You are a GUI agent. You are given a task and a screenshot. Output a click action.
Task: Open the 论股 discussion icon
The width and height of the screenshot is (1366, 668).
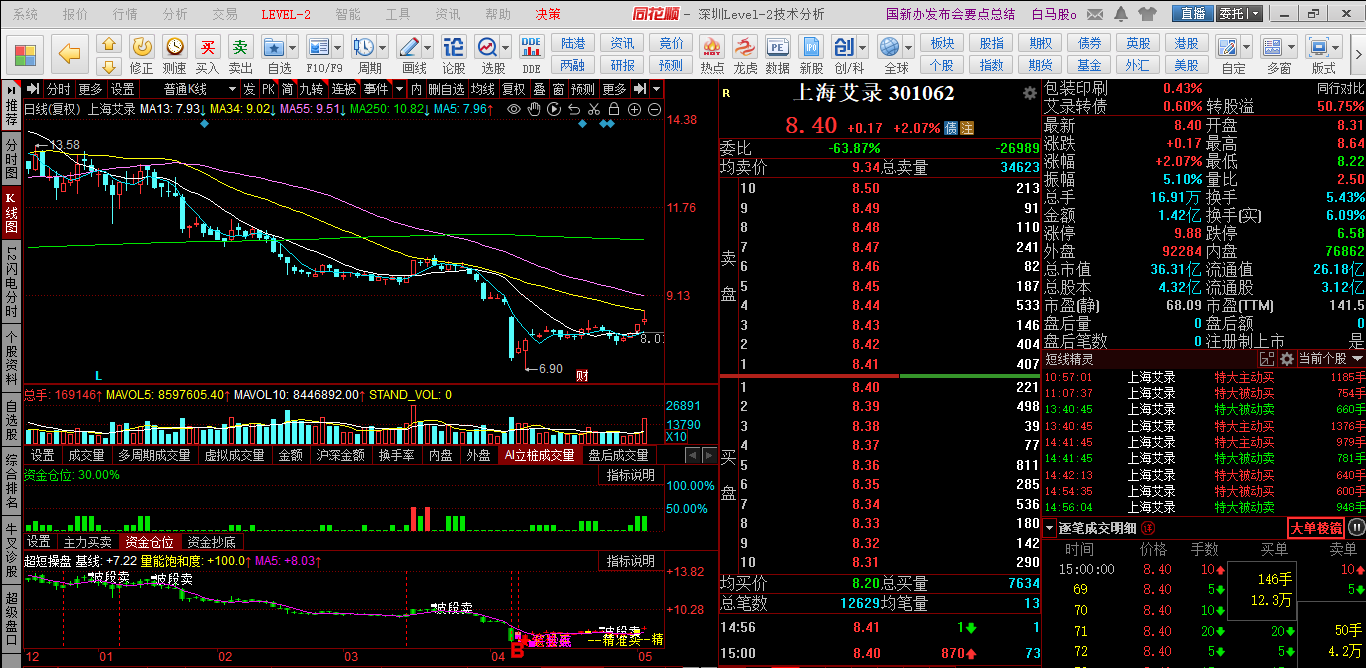[454, 47]
